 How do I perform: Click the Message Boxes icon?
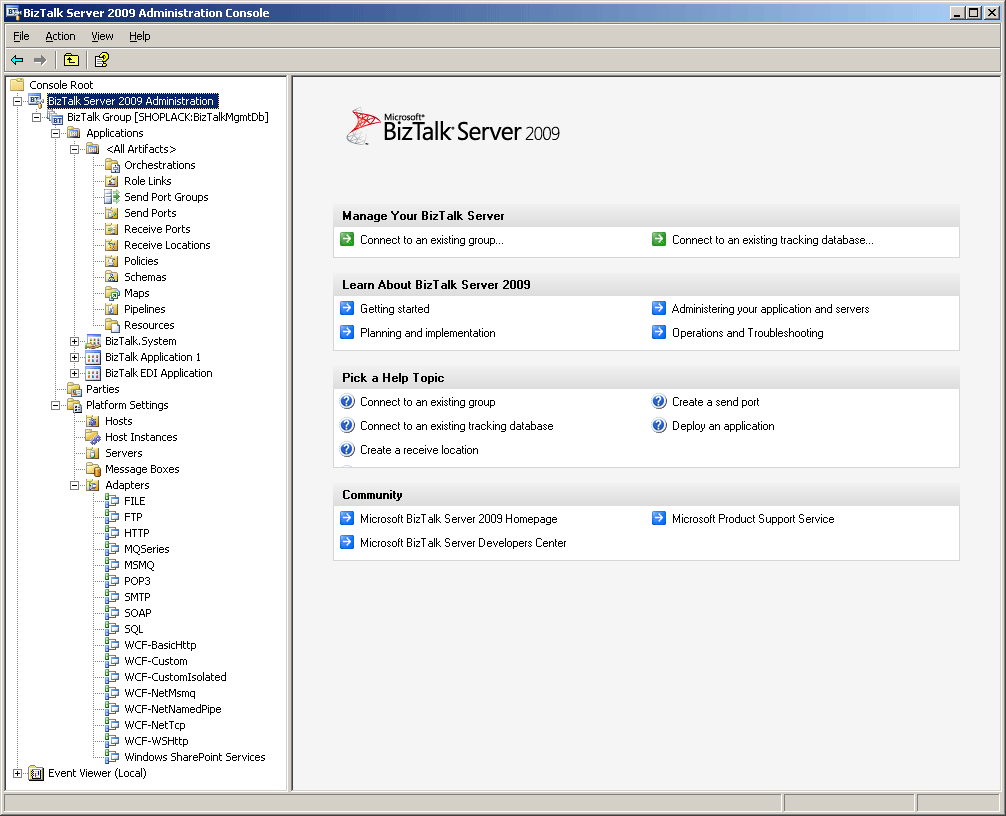[93, 470]
